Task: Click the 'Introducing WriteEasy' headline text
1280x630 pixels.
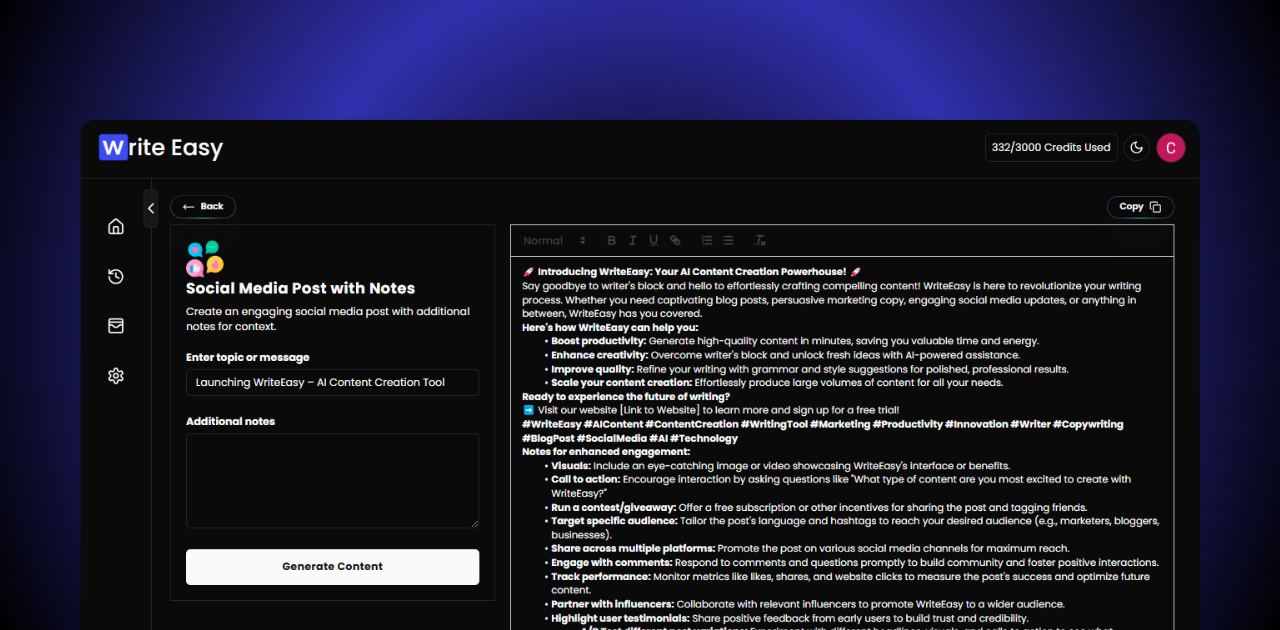Action: tap(692, 271)
